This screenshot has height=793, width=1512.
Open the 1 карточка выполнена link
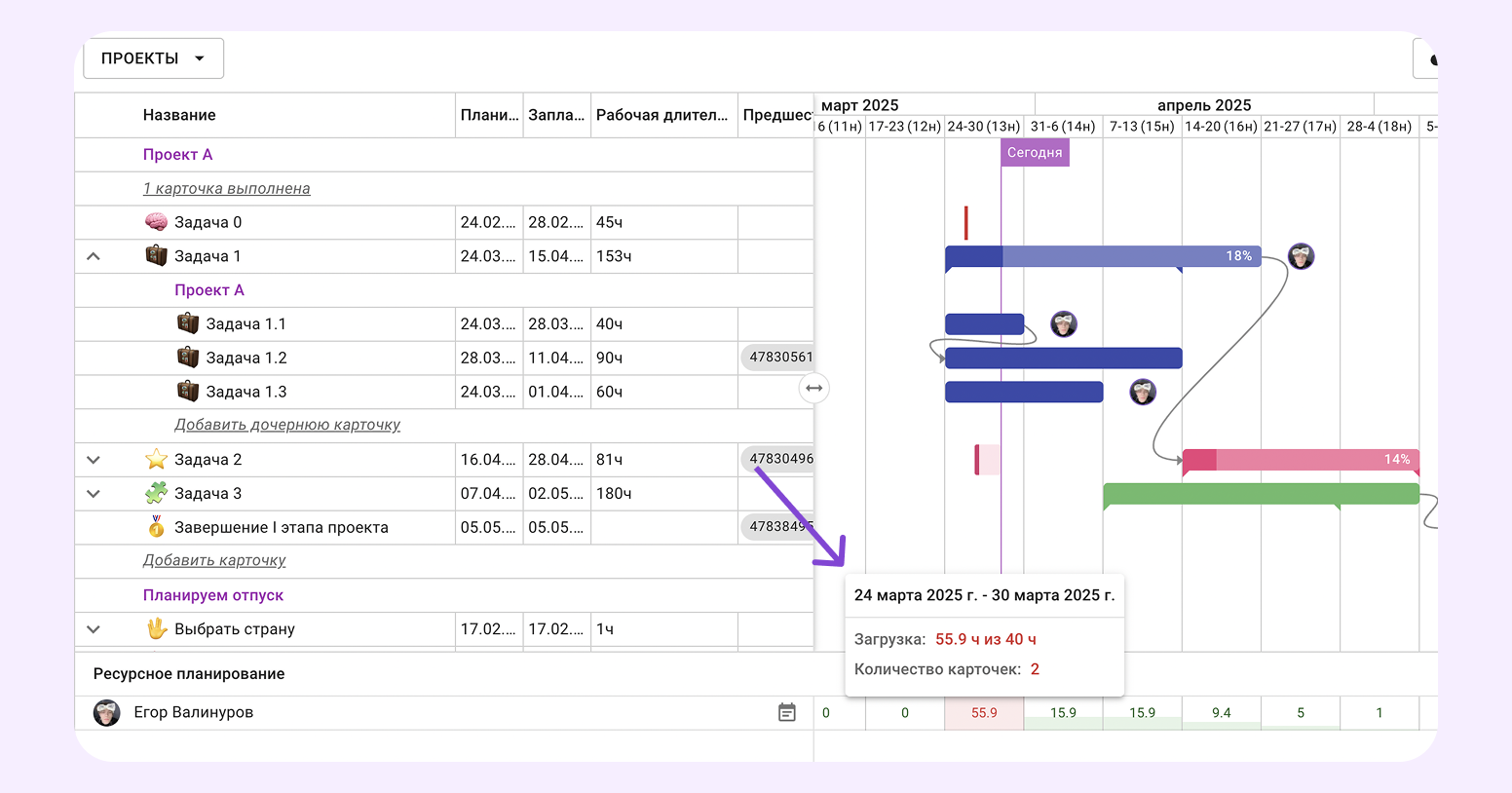226,189
